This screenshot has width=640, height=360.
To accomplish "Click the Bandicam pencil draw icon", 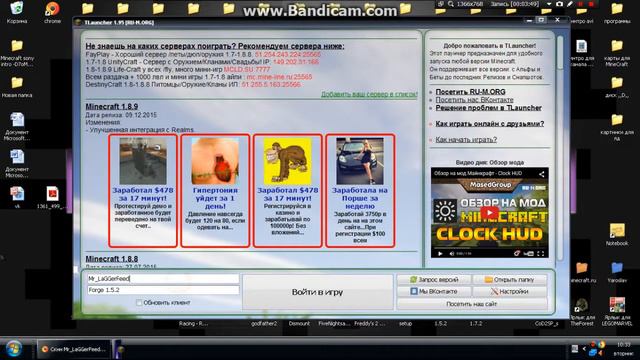I will pyautogui.click(x=570, y=4).
